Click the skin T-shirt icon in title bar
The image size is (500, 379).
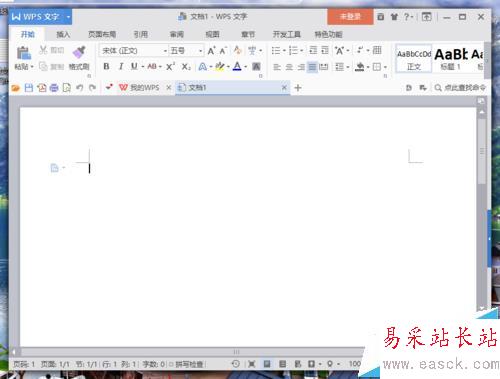click(394, 17)
